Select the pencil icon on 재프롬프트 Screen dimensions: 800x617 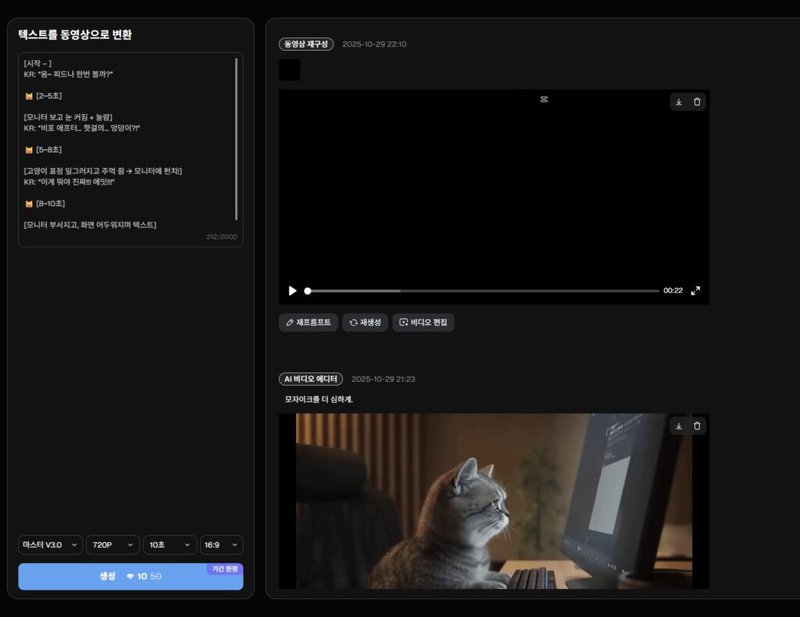coord(290,322)
